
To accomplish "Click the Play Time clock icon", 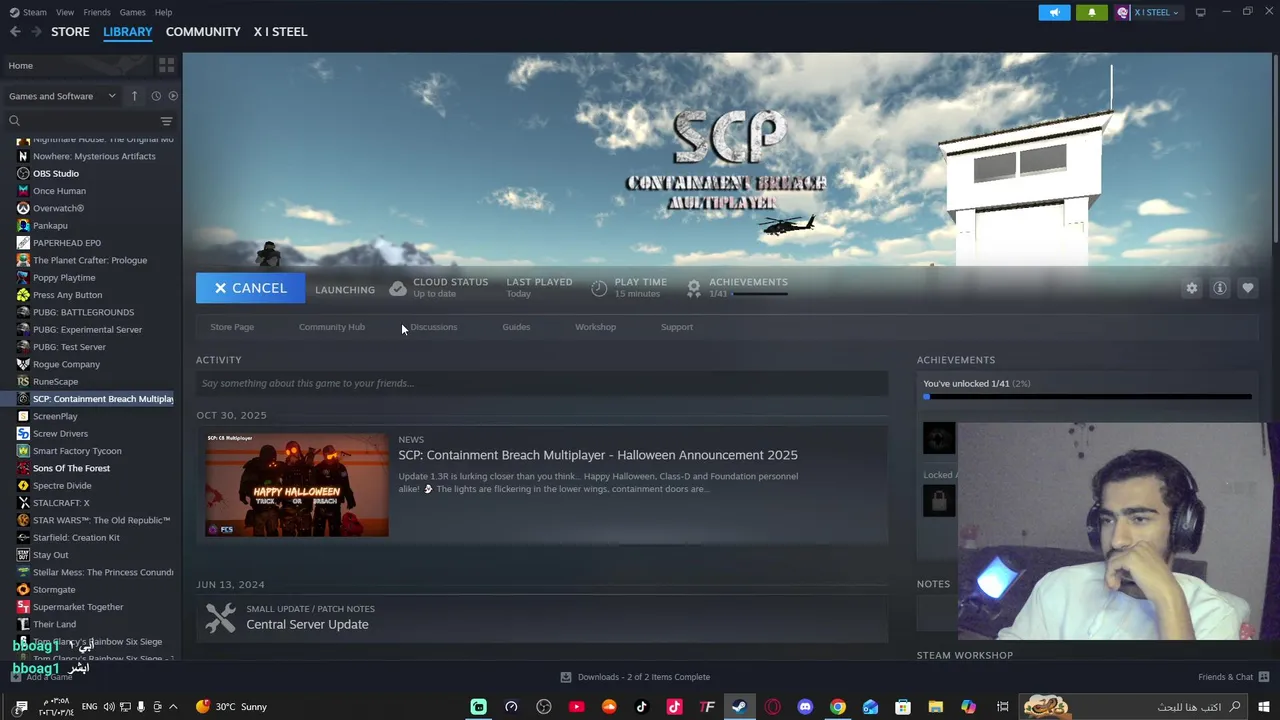I will (599, 288).
